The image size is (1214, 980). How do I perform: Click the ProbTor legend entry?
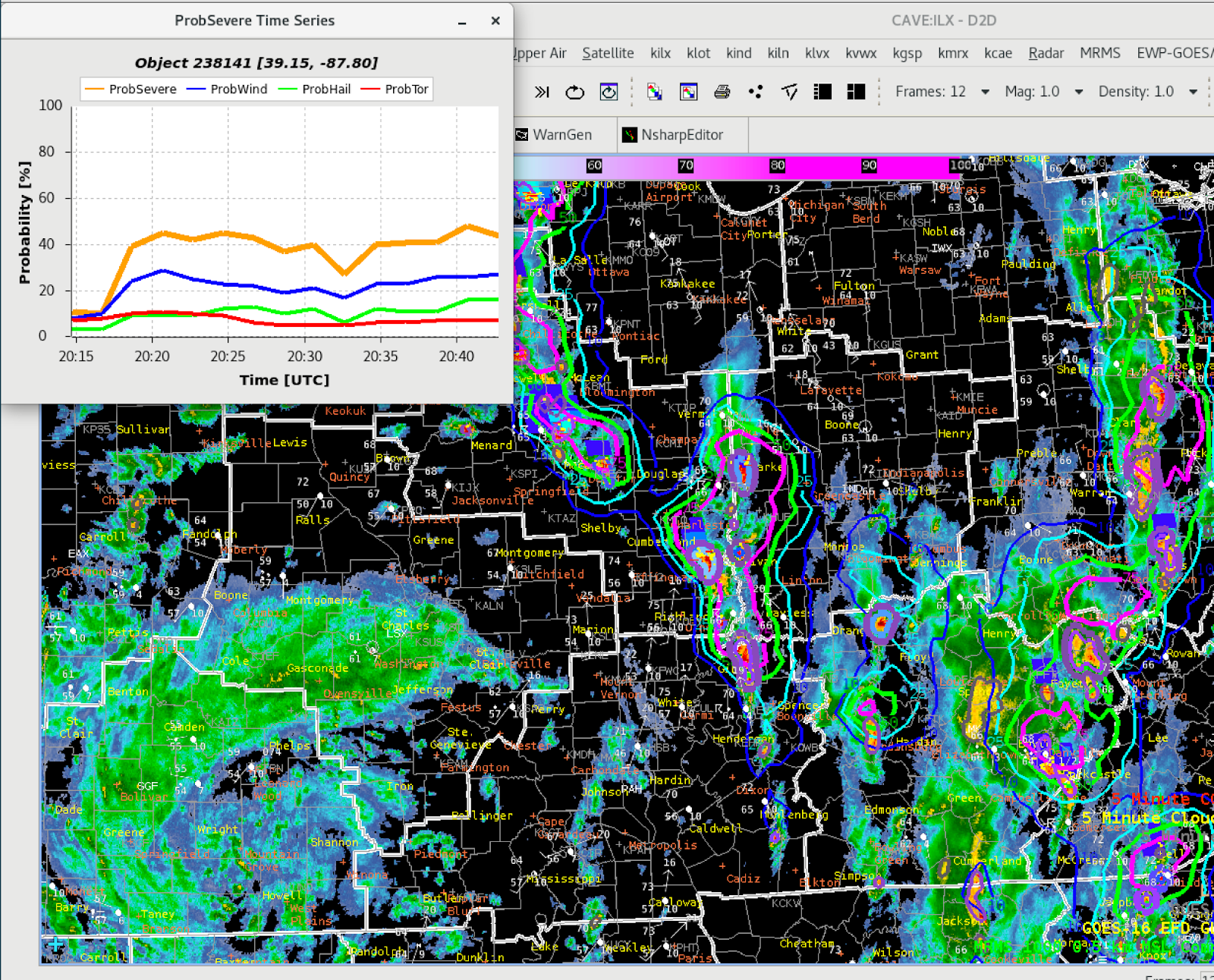tap(395, 90)
